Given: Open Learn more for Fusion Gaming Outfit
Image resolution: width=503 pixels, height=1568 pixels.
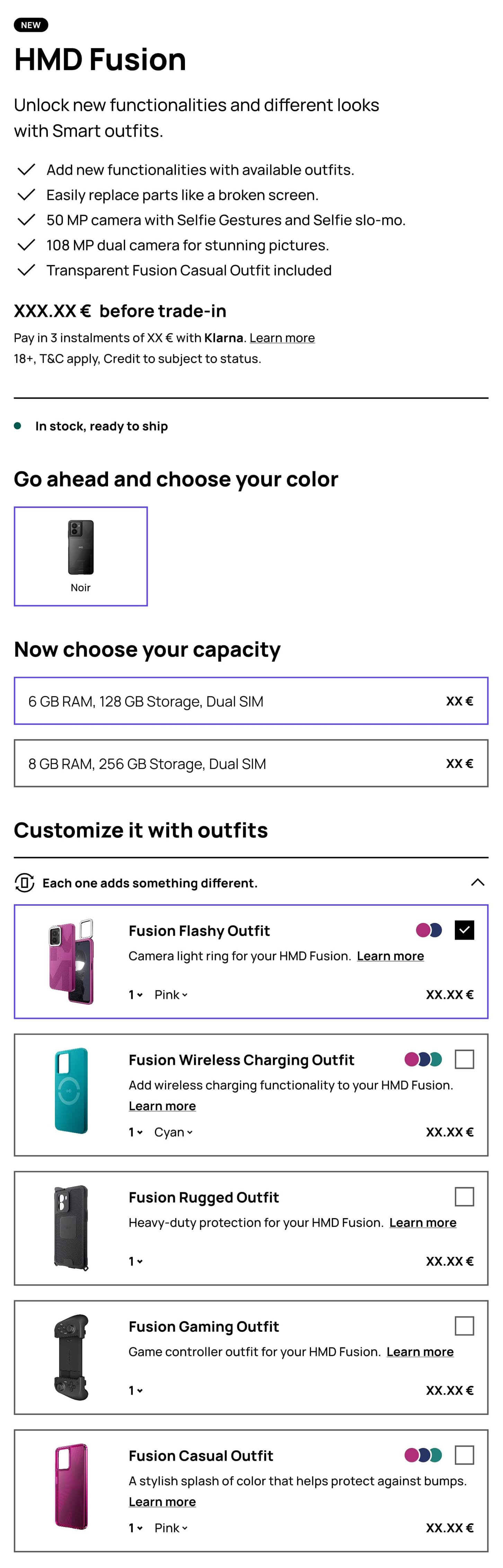Looking at the screenshot, I should (x=420, y=1352).
